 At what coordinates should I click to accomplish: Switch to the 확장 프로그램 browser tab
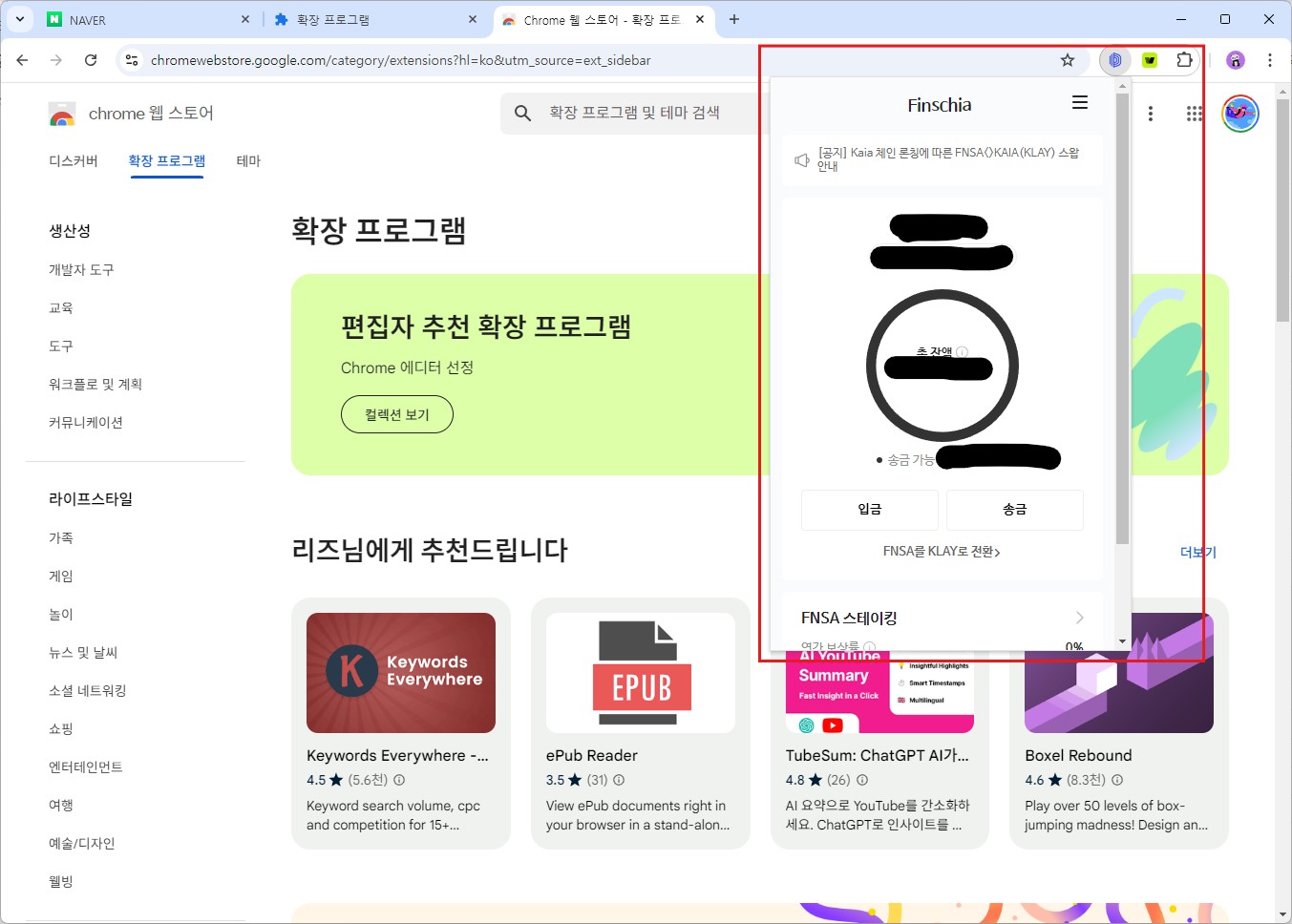[x=375, y=19]
